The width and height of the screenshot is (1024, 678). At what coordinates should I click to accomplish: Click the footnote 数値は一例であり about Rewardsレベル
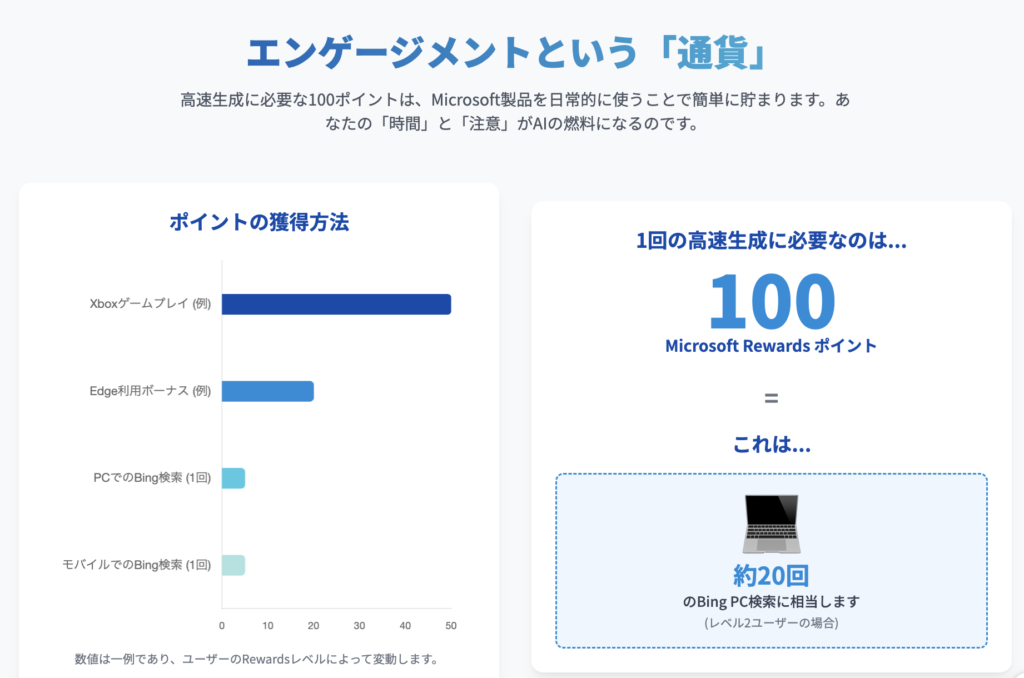pos(256,659)
